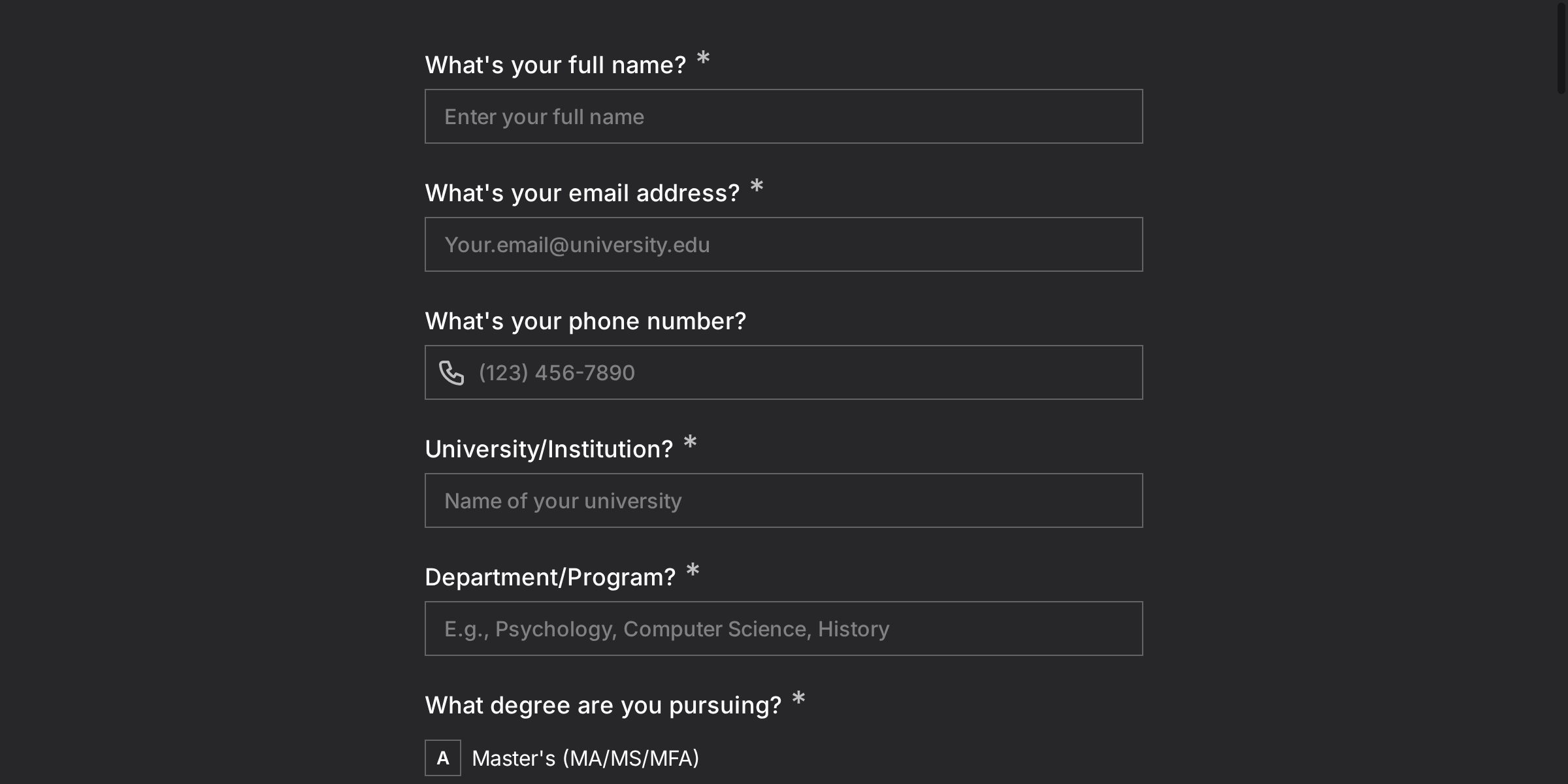Screen dimensions: 1568x784
Task: Click the "What degree are you pursuing?" question
Action: (603, 705)
